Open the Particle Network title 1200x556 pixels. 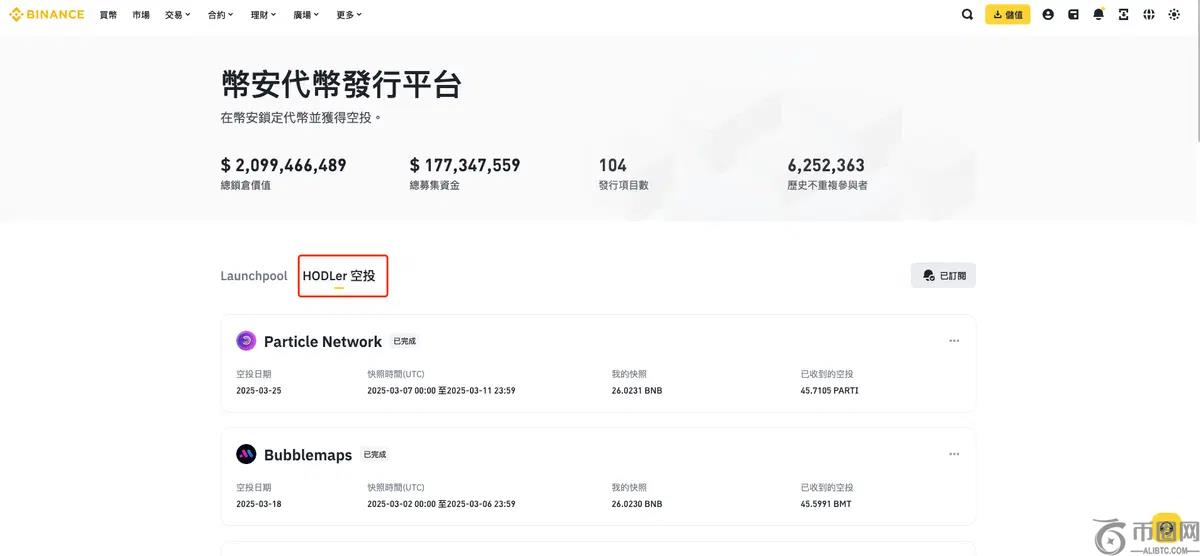point(323,341)
